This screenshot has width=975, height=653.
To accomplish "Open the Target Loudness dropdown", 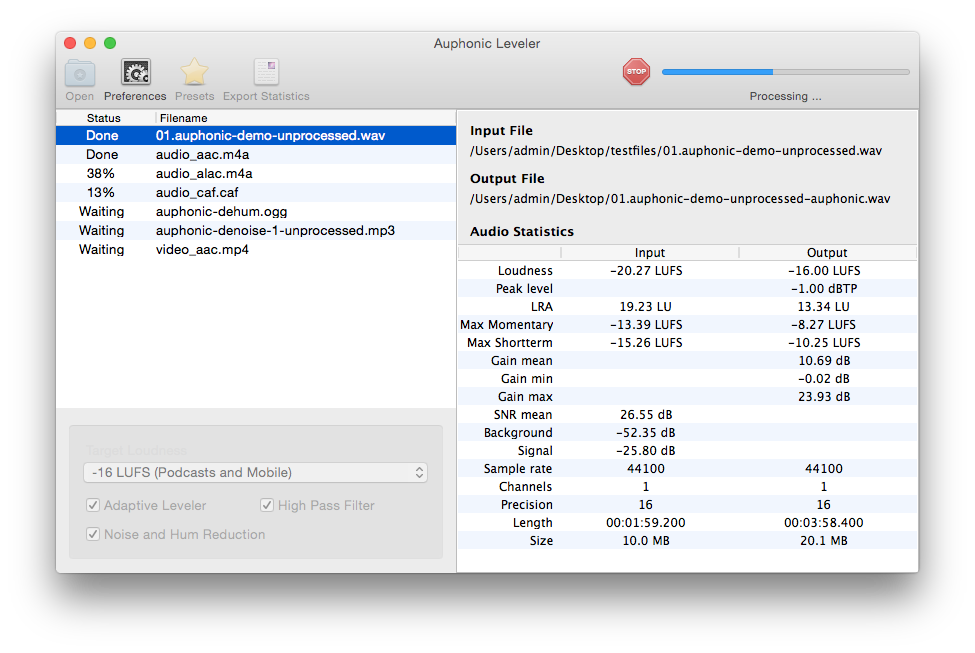I will click(x=256, y=473).
